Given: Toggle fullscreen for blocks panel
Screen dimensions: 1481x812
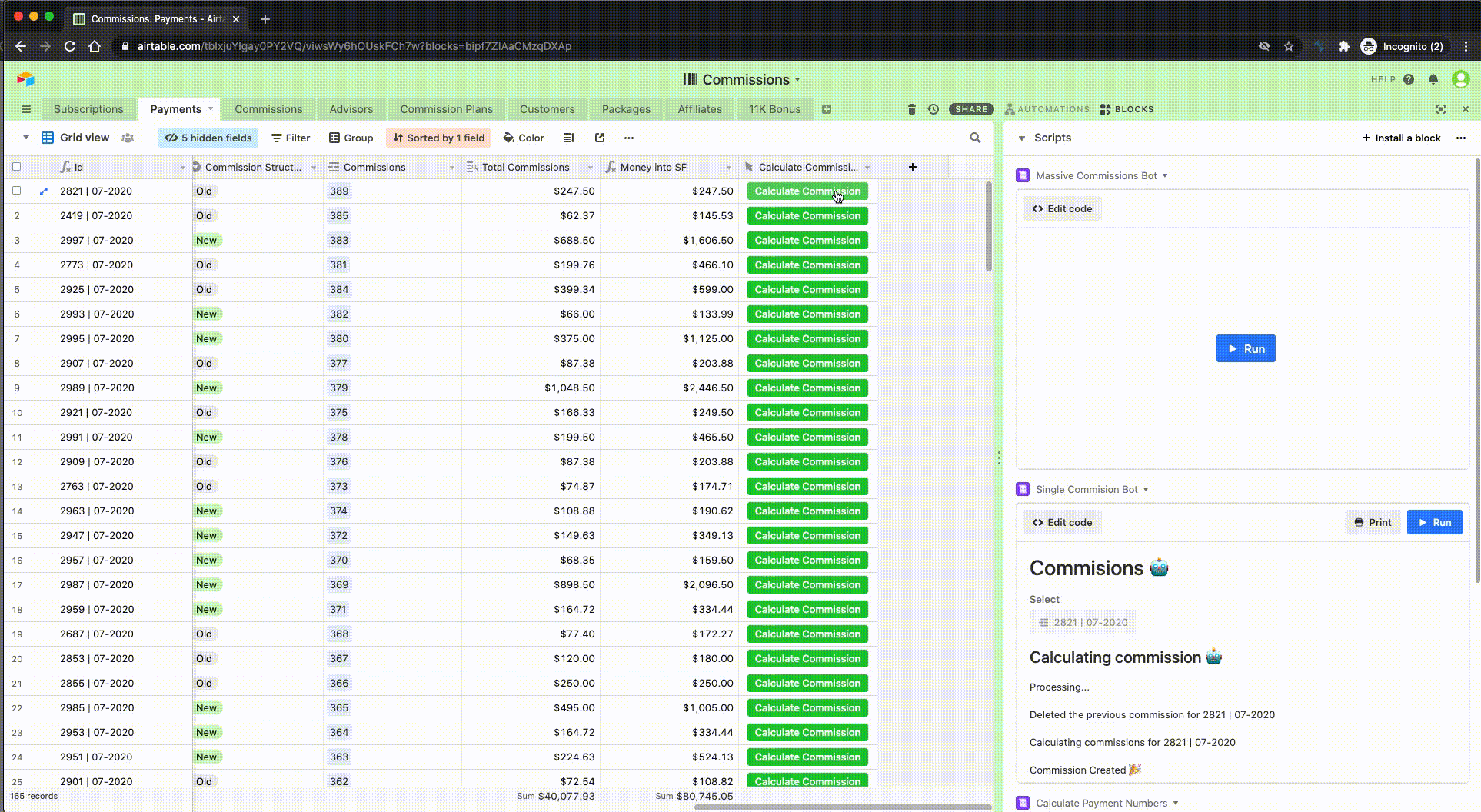Looking at the screenshot, I should point(1441,109).
